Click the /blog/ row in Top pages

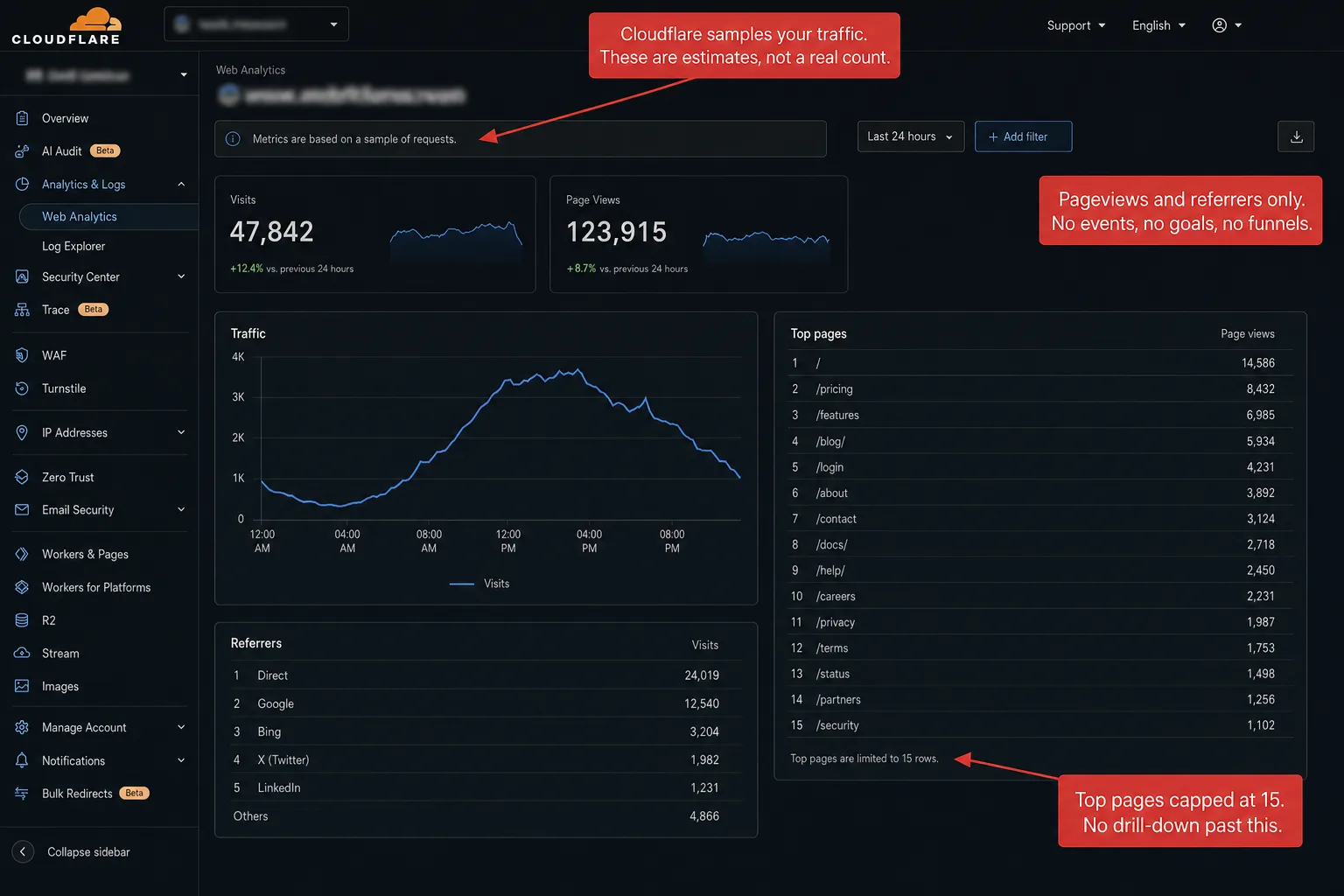(1039, 441)
